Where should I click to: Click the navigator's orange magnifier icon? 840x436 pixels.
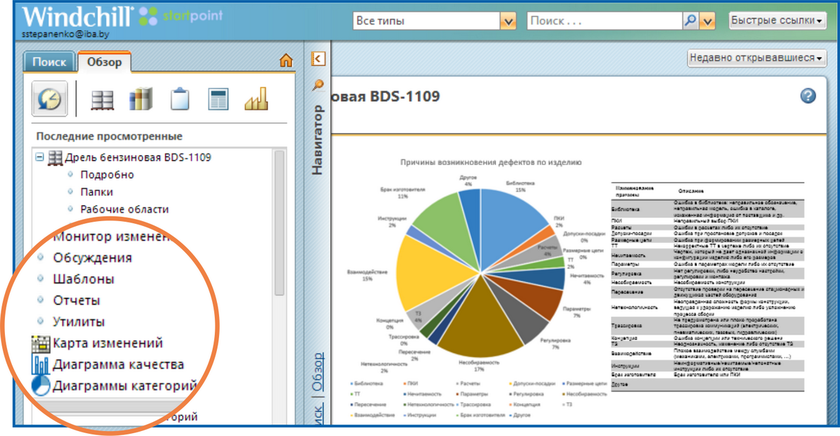(x=319, y=85)
